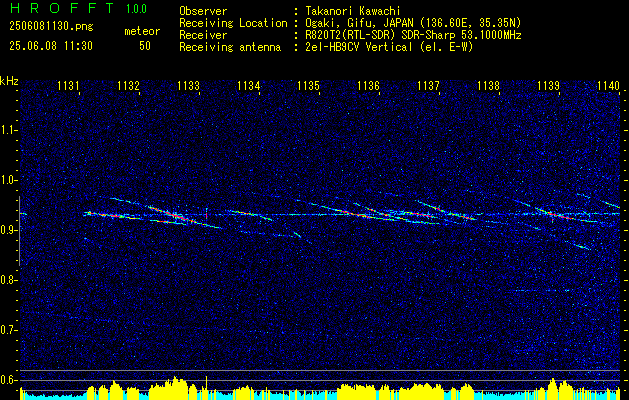Click the 1.1 kHz frequency label
The height and width of the screenshot is (400, 629).
[8, 130]
